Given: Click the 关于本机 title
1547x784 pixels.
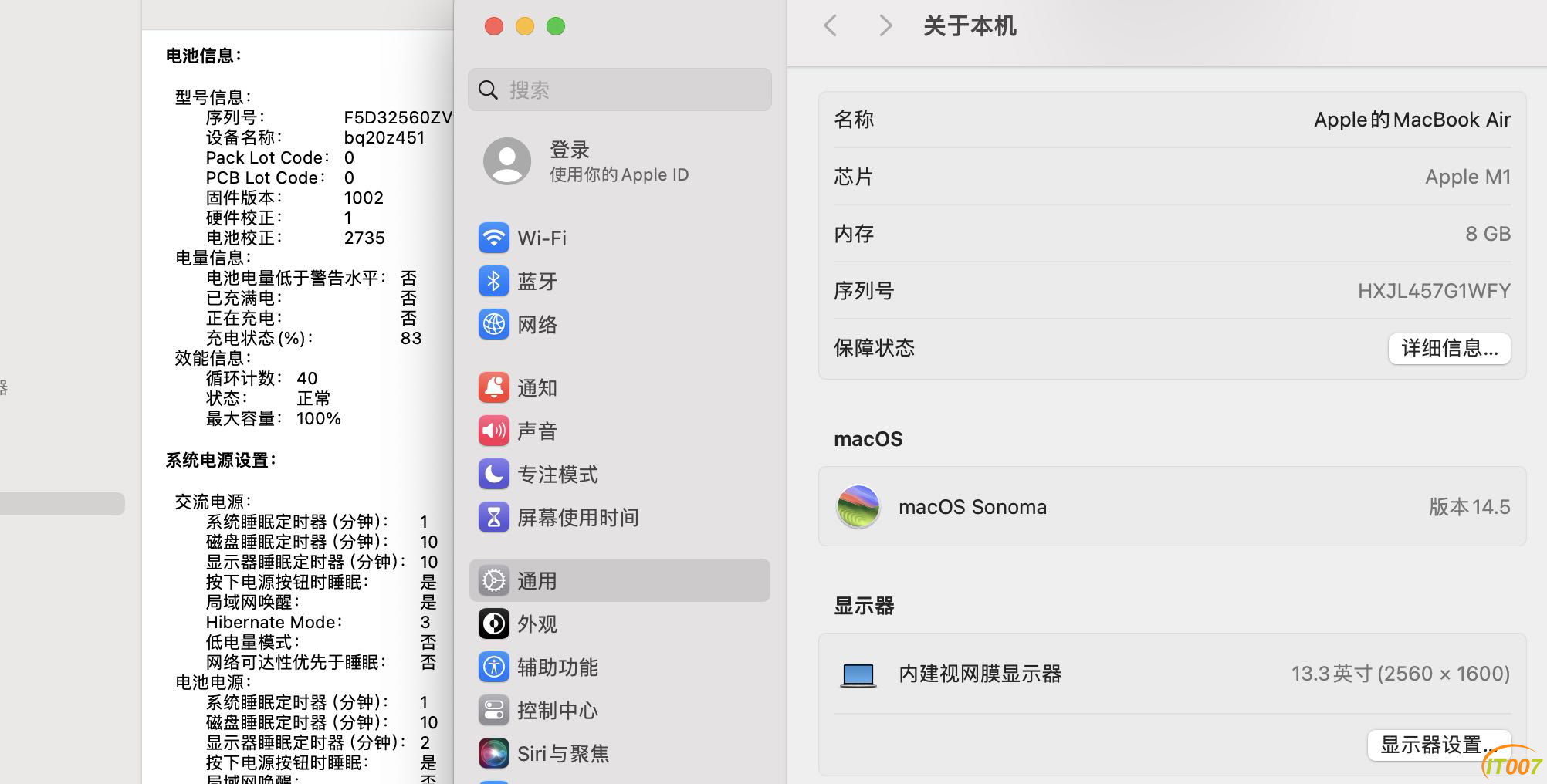Looking at the screenshot, I should pyautogui.click(x=970, y=26).
